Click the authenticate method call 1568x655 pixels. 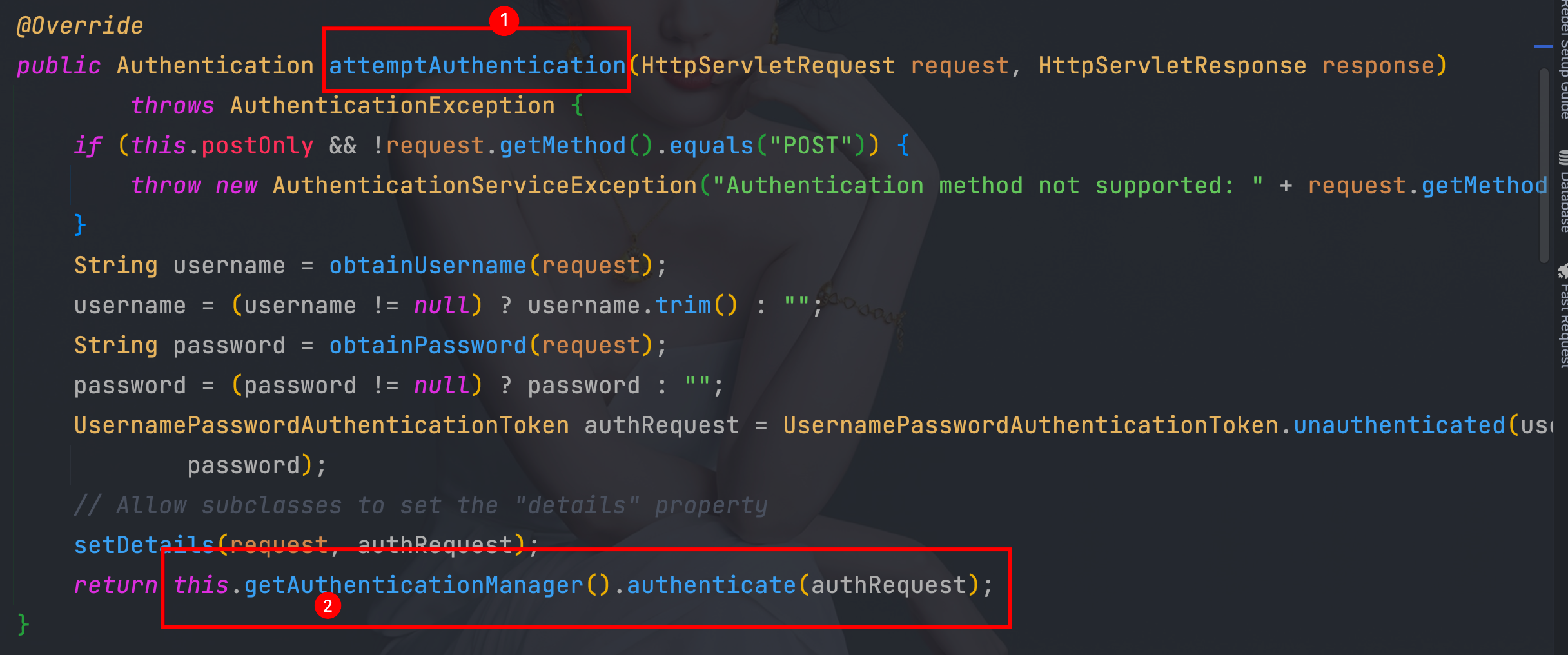coord(711,585)
